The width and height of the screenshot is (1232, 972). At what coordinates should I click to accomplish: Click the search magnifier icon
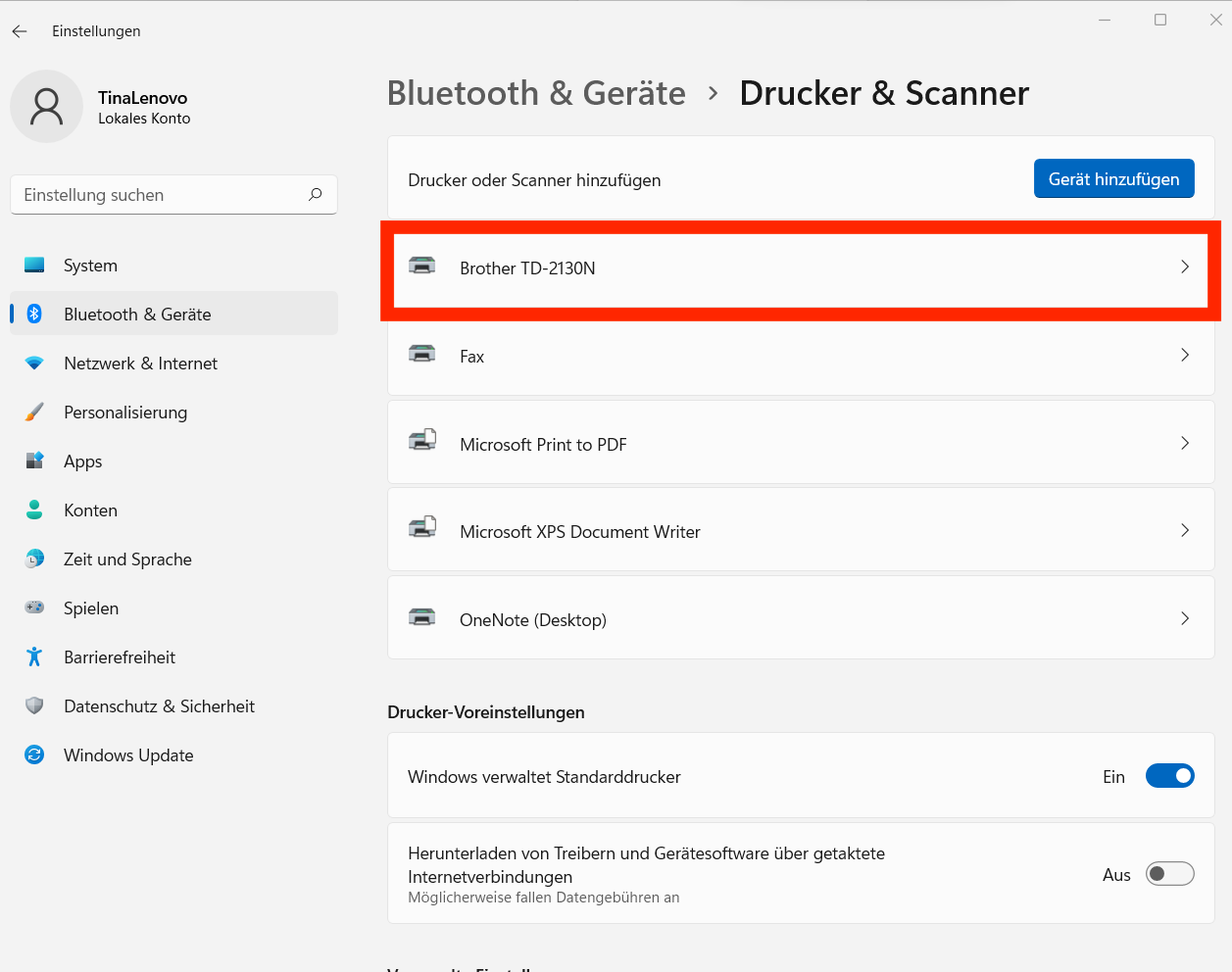[x=315, y=194]
